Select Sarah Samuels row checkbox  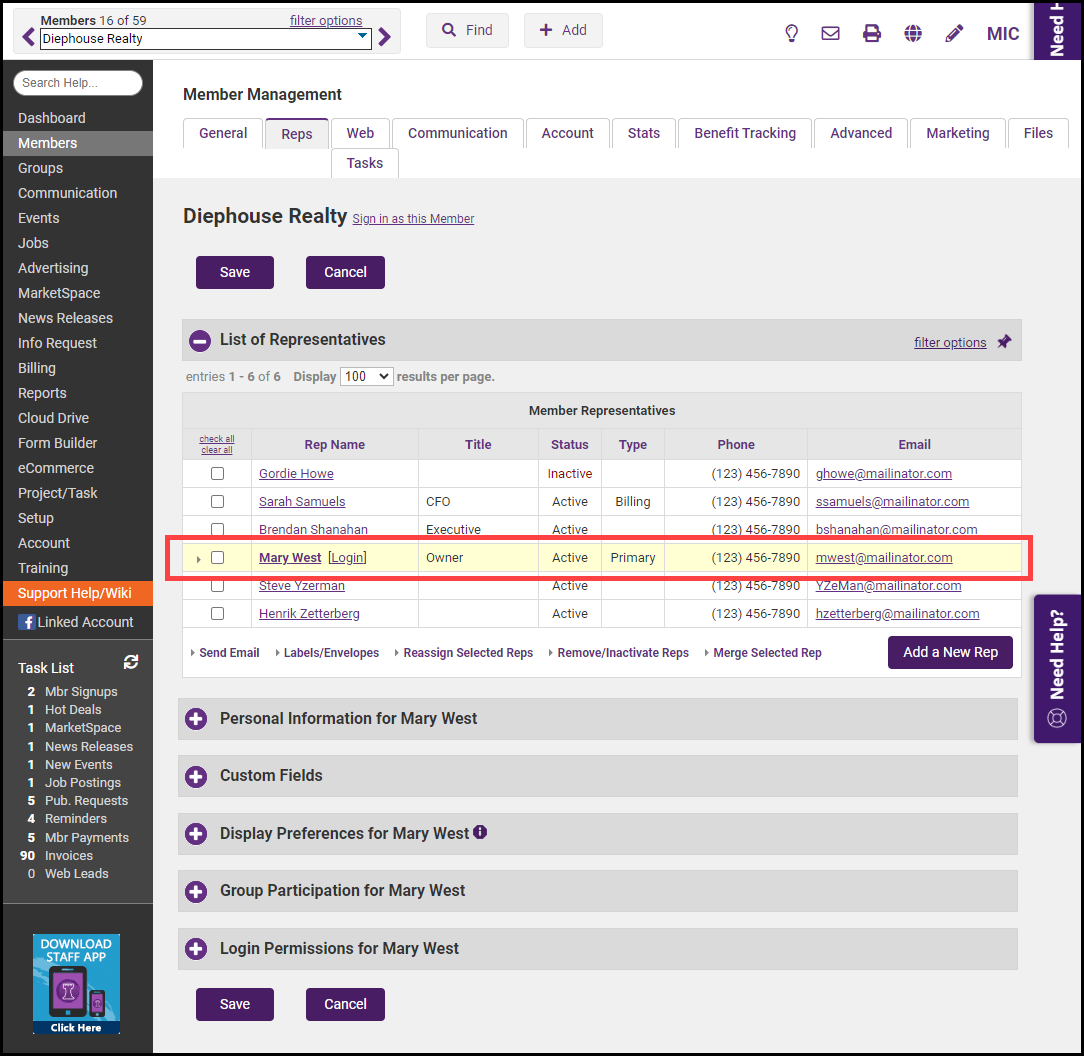[217, 502]
